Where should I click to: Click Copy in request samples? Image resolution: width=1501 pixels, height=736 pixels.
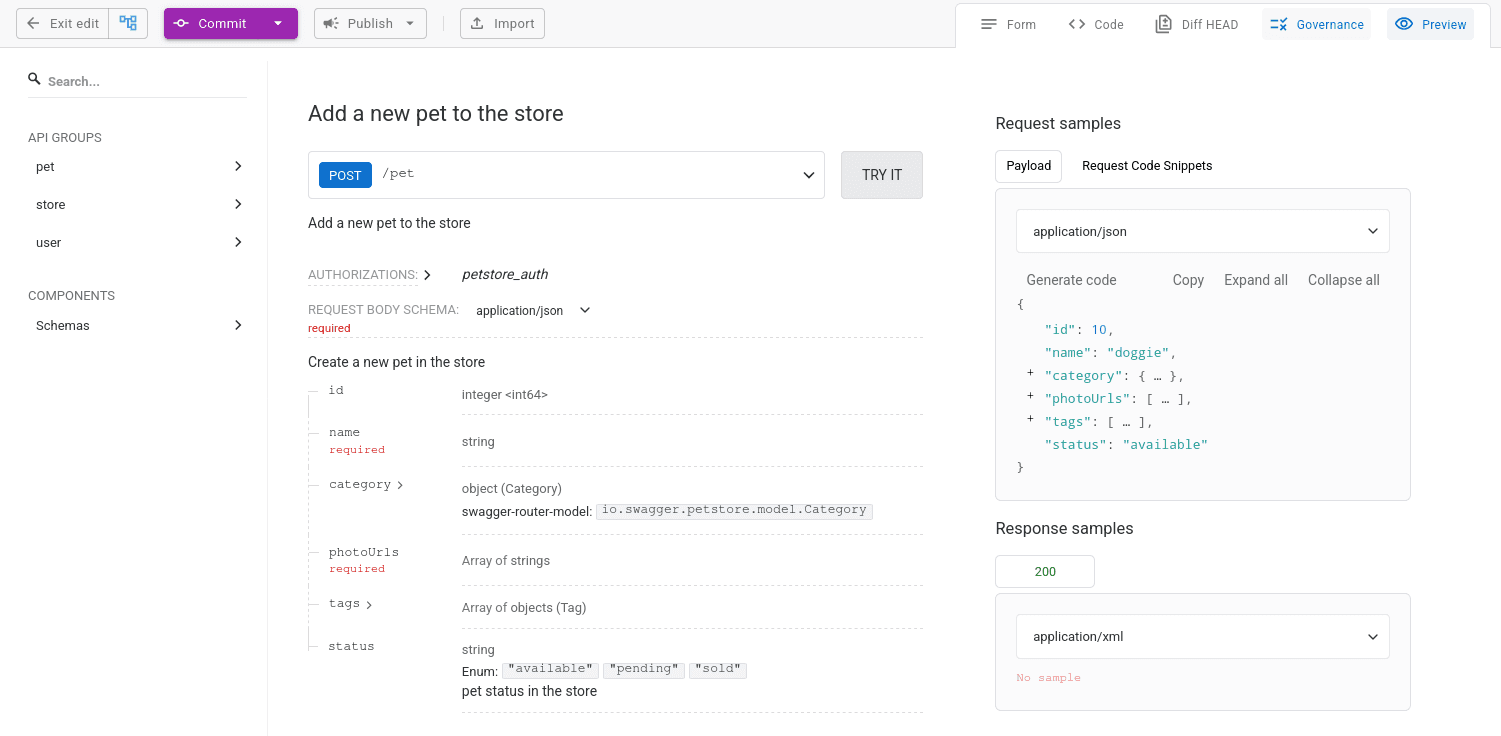(x=1188, y=280)
